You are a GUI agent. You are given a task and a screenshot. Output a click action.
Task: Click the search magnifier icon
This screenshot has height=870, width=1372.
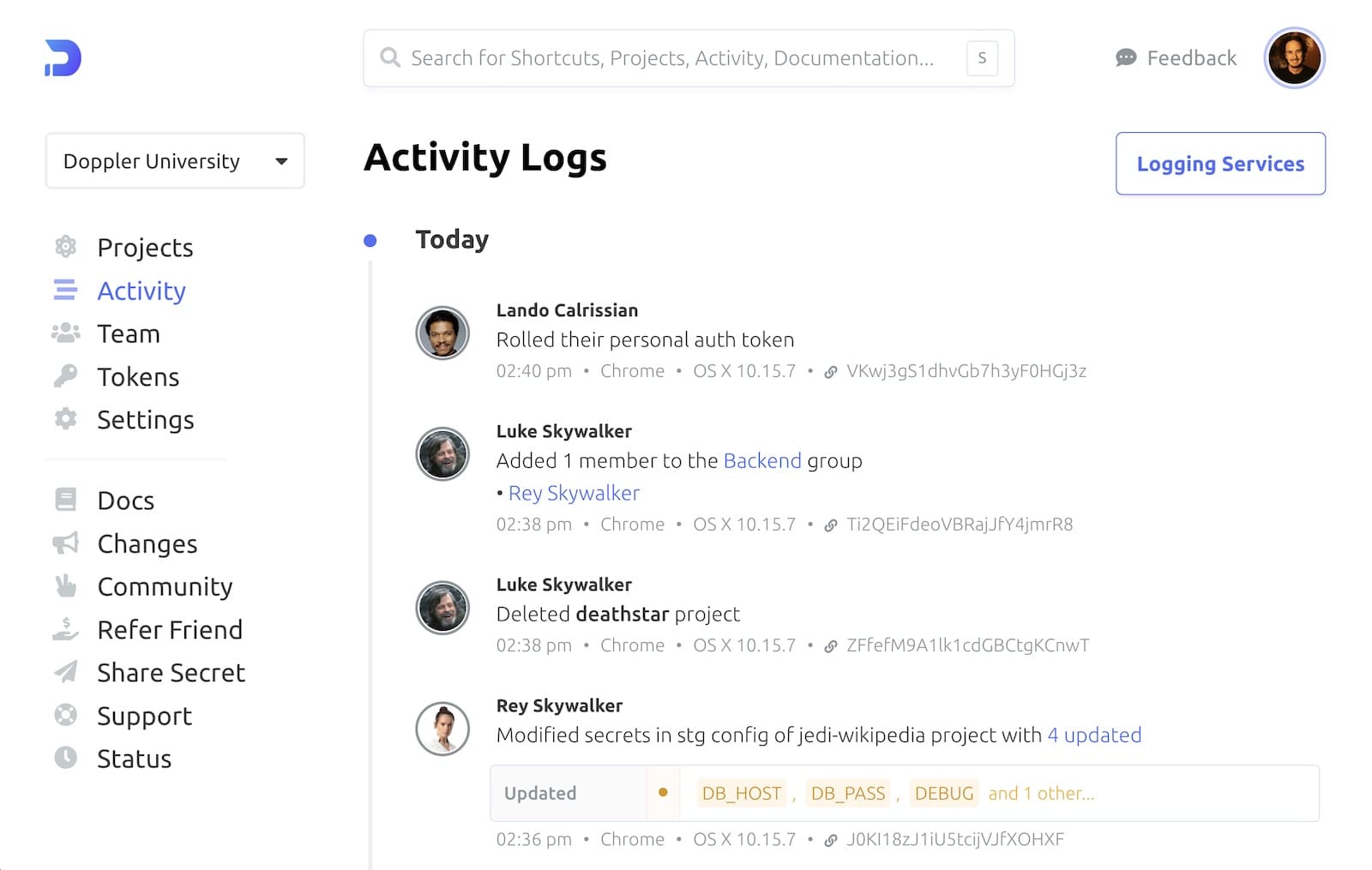[x=390, y=57]
